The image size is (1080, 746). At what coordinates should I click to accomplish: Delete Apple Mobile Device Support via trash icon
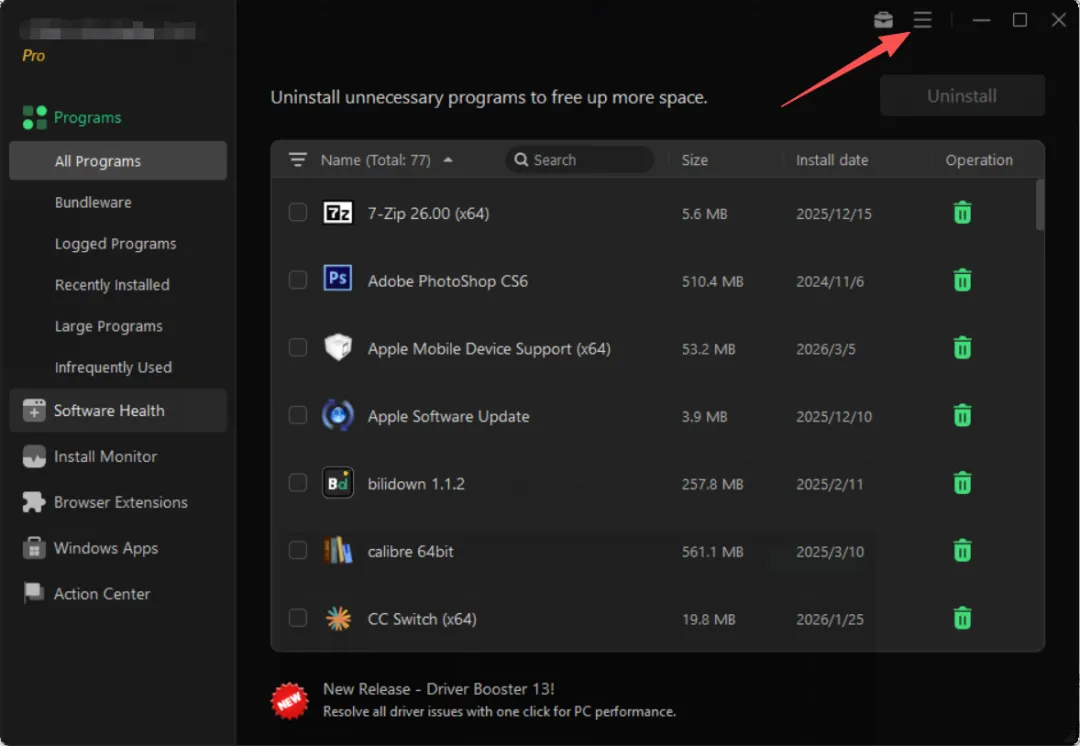[962, 348]
